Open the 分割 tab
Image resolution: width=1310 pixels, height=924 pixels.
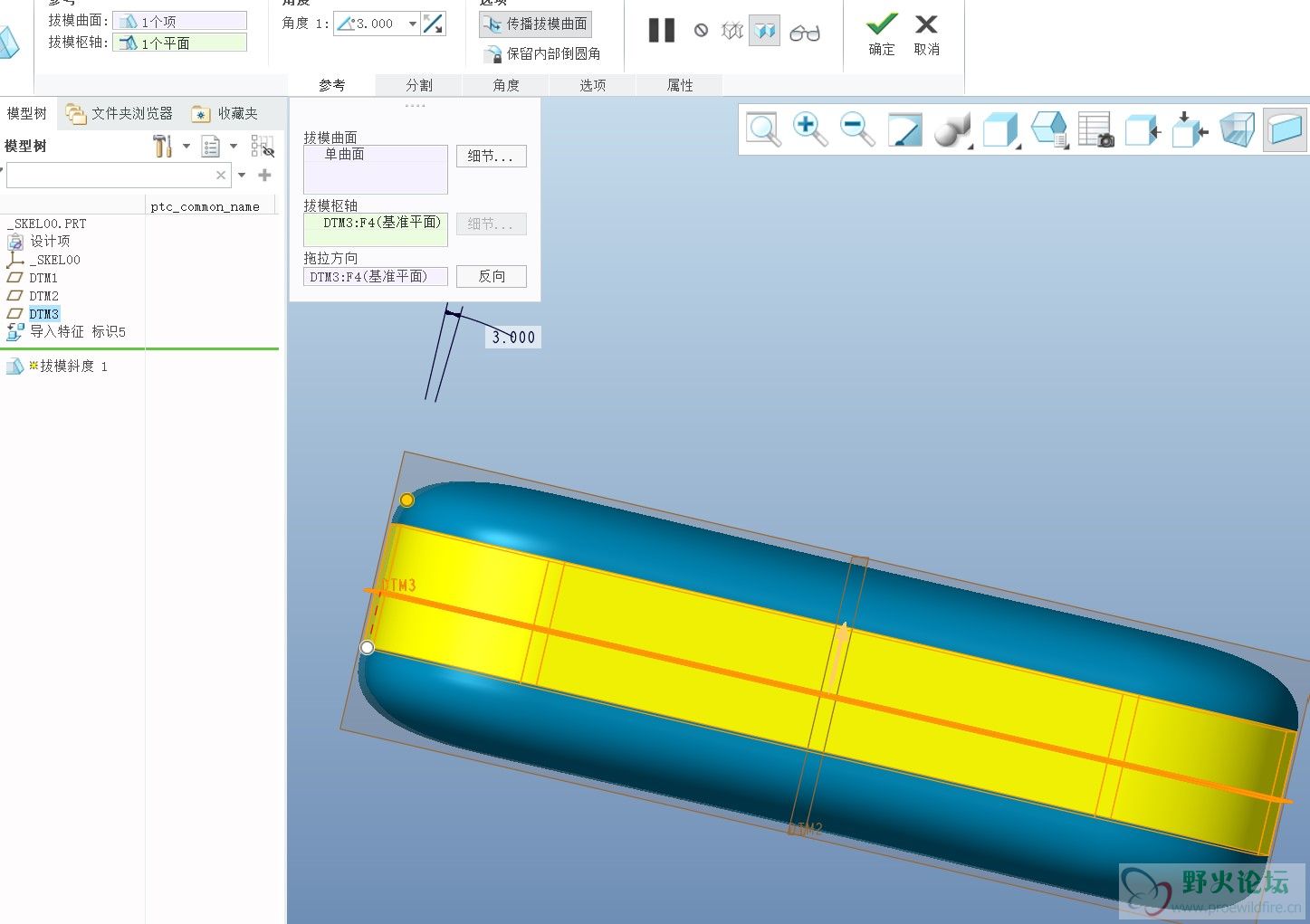(419, 85)
